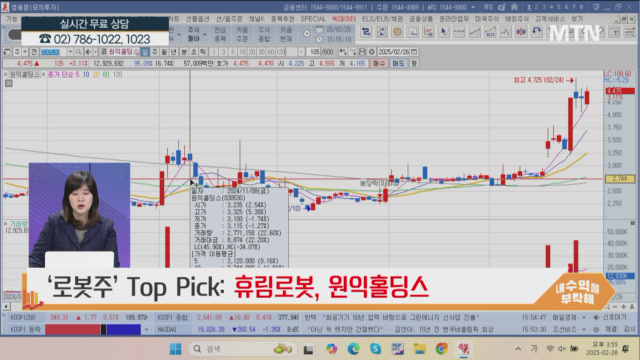
Task: Switch chart to weekly (주) period
Action: [x=155, y=52]
